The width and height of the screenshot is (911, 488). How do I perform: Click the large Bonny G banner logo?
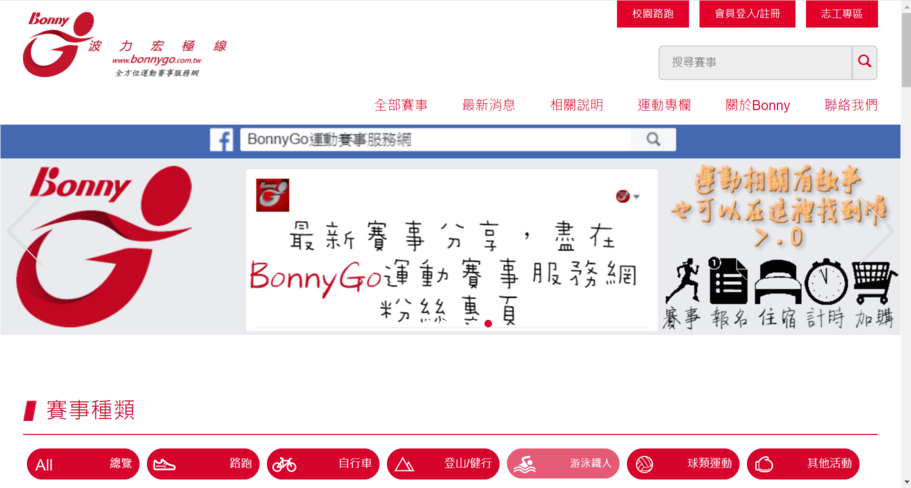pyautogui.click(x=103, y=246)
